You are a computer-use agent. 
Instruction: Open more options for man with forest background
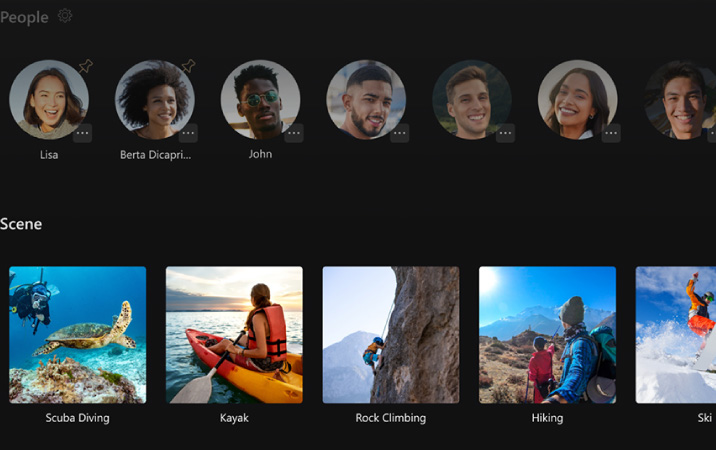point(505,133)
